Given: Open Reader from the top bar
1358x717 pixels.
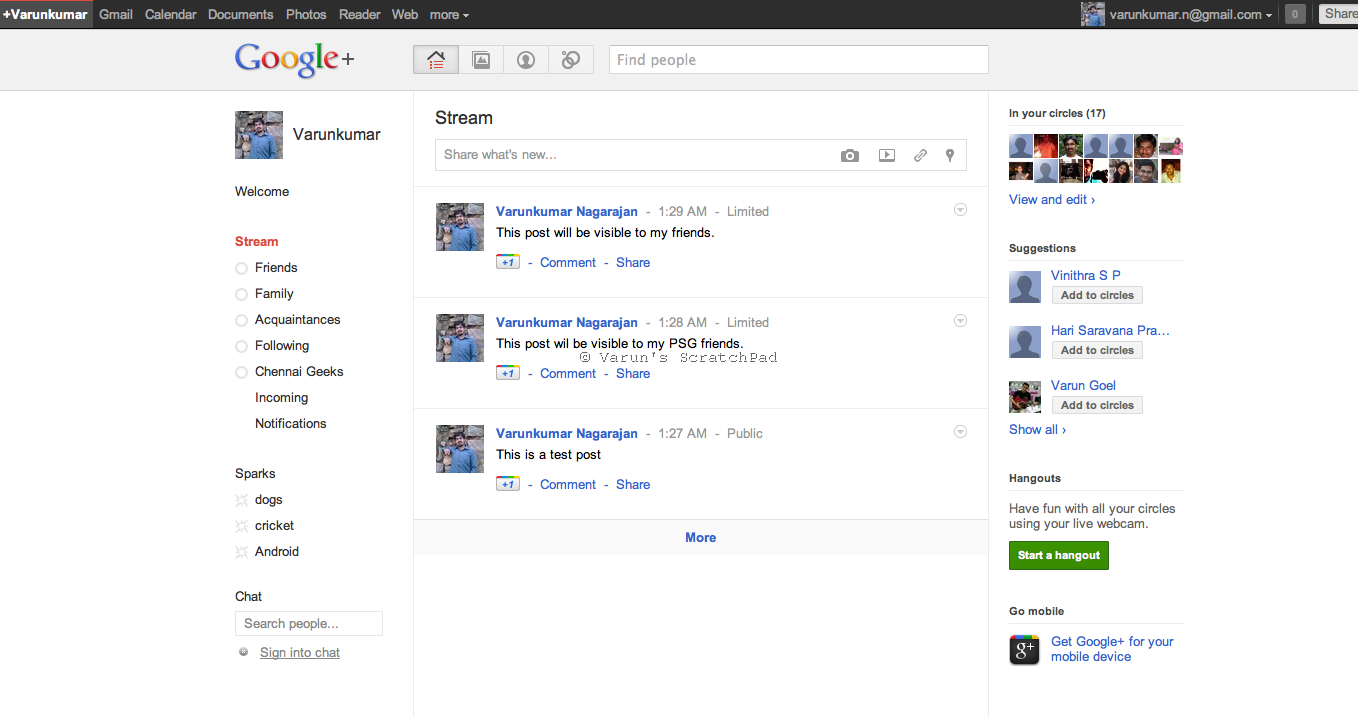Looking at the screenshot, I should tap(360, 14).
